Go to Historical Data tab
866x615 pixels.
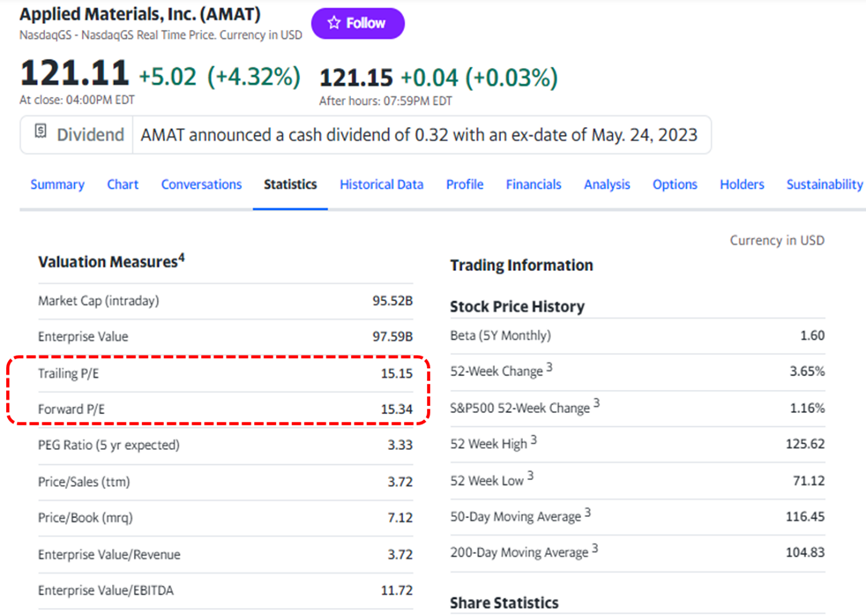(381, 184)
